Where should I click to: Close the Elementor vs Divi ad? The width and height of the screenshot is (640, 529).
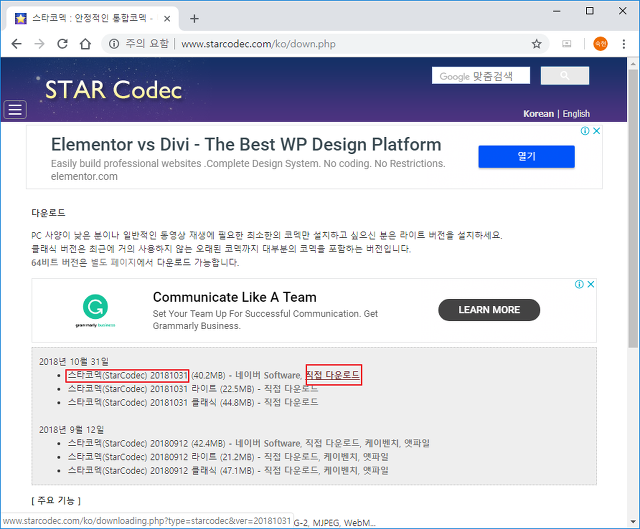tap(596, 131)
